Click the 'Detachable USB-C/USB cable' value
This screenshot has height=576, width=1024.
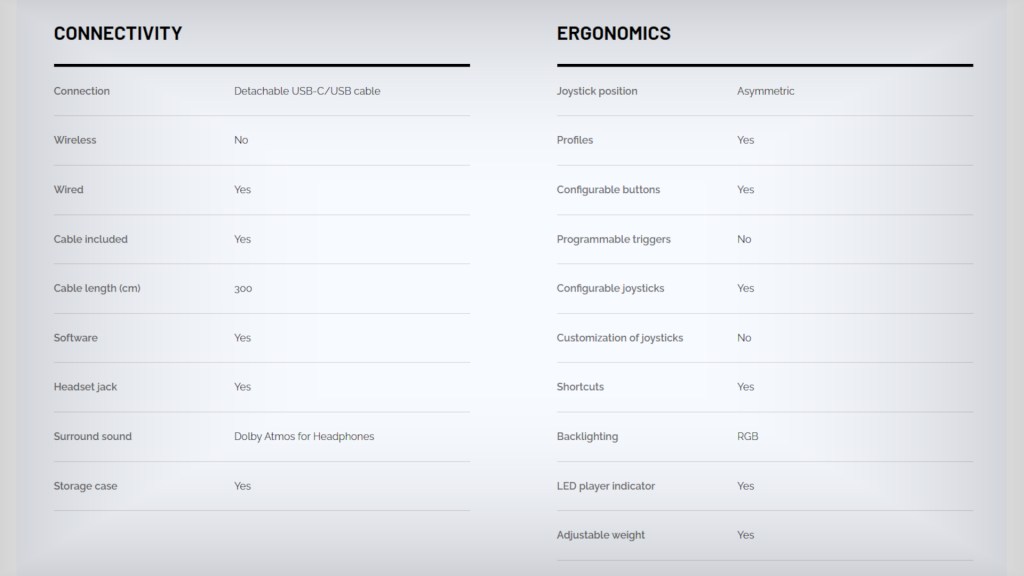pyautogui.click(x=307, y=91)
